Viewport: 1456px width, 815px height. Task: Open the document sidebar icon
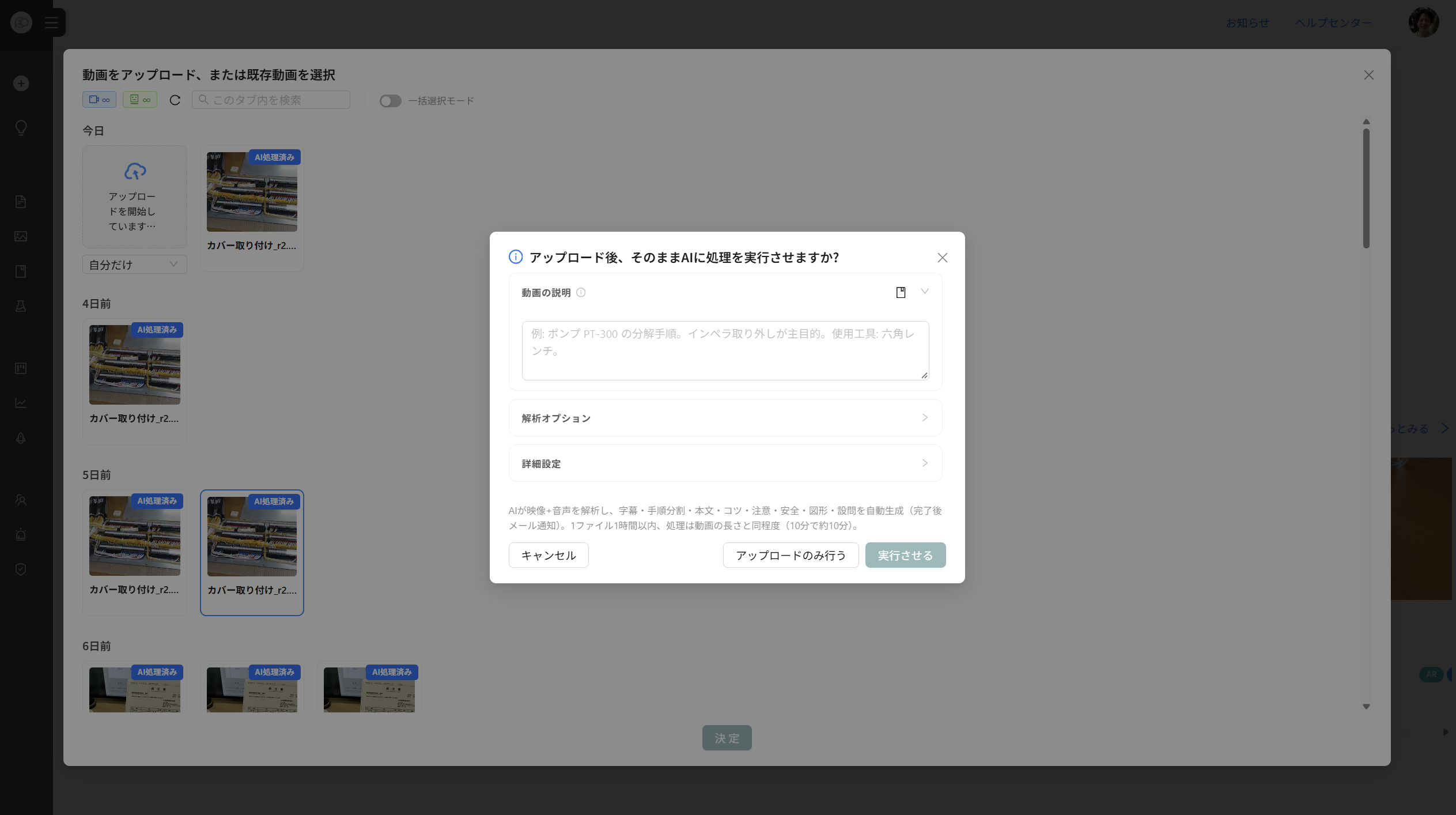21,202
